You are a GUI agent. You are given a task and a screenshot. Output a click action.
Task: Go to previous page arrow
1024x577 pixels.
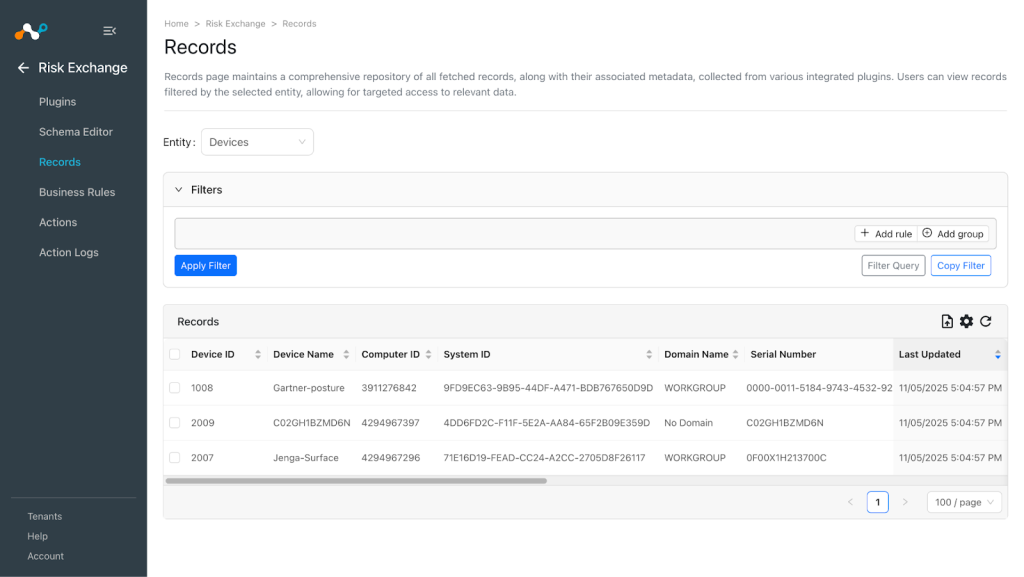pyautogui.click(x=850, y=502)
